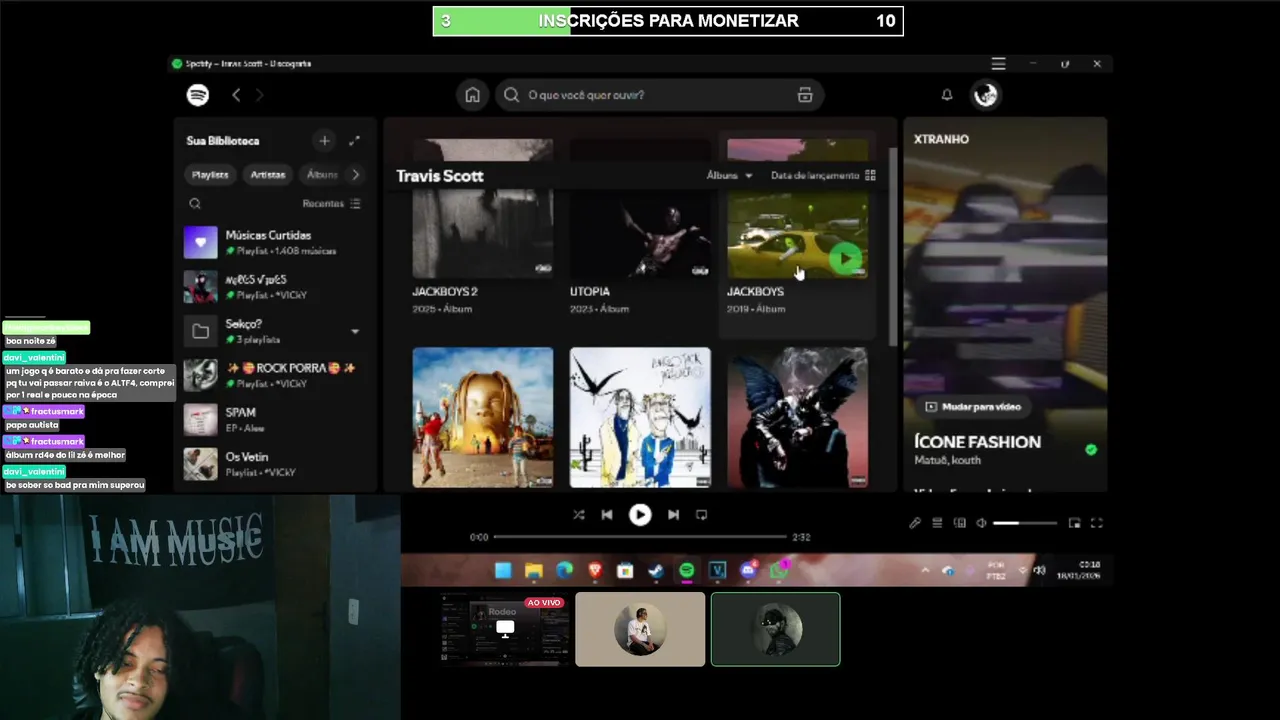
Task: Skip to the next track
Action: tap(673, 514)
